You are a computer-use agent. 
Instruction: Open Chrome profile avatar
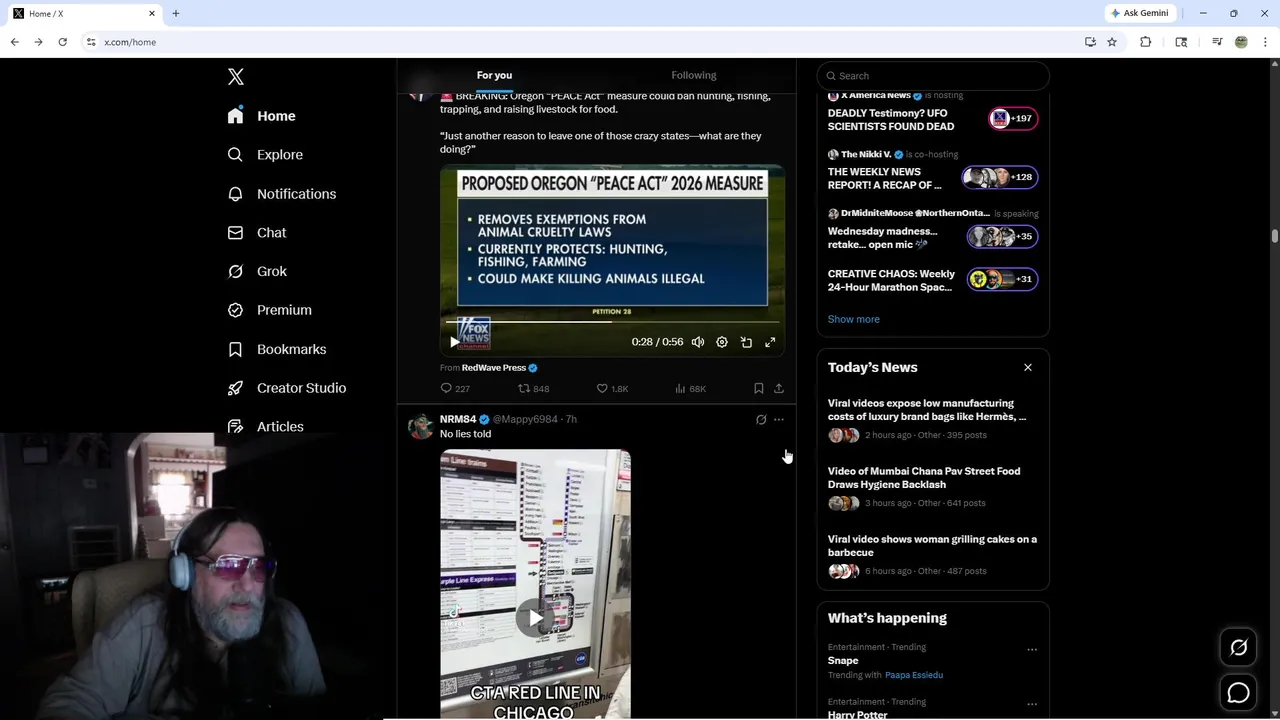point(1241,42)
